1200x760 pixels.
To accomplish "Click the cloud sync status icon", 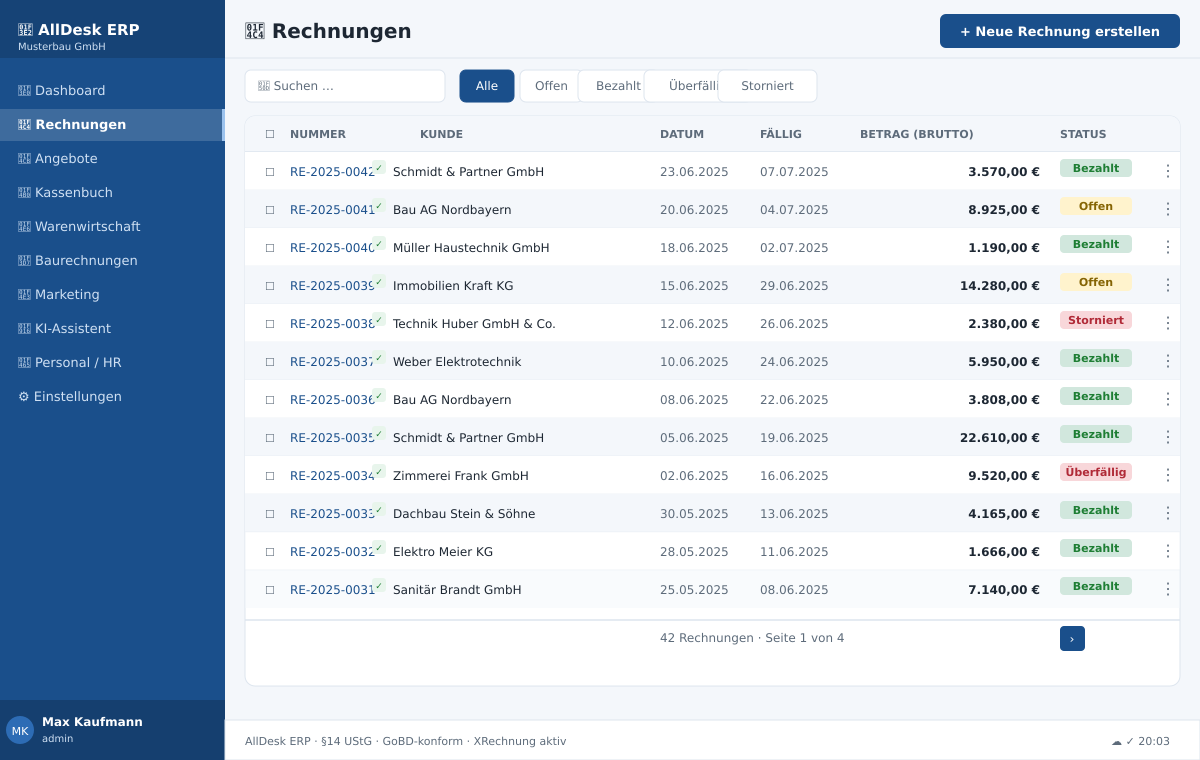I will point(1116,741).
